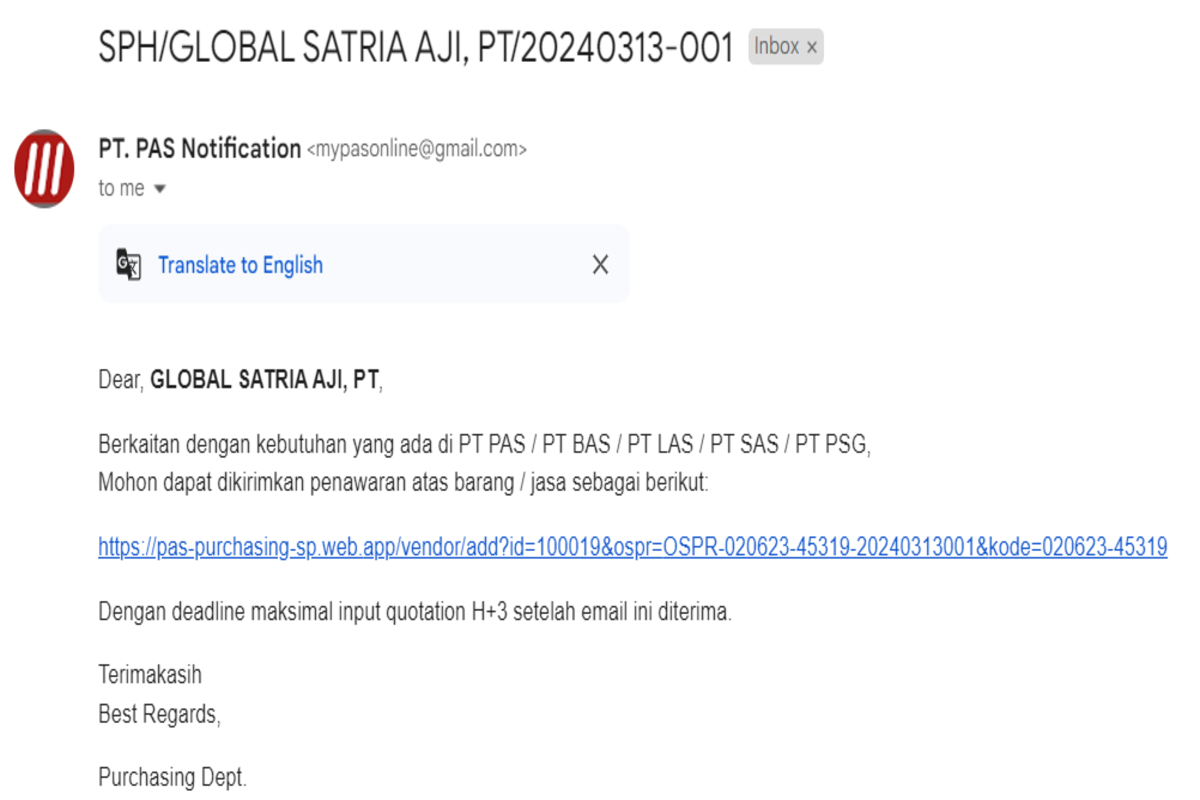Click the word 'Dear' in greeting
Viewport: 1200px width, 800px height.
(120, 380)
